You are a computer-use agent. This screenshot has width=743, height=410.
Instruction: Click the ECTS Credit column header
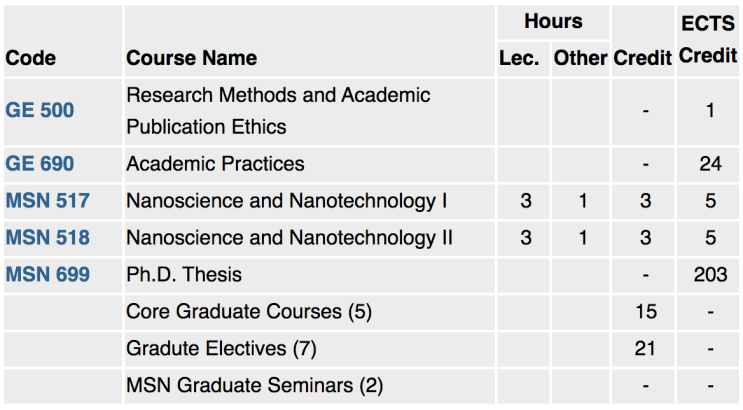coord(708,40)
